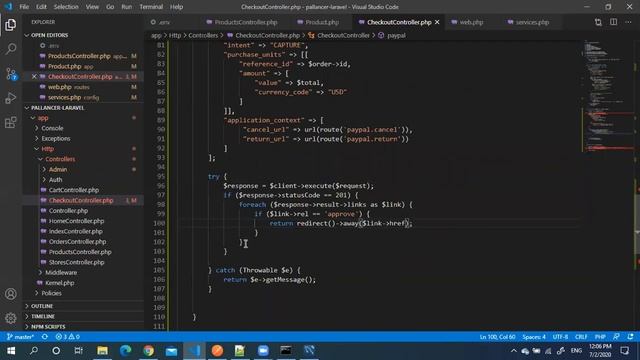Open the terminal window from the taskbar
This screenshot has width=640, height=360.
click(286, 351)
